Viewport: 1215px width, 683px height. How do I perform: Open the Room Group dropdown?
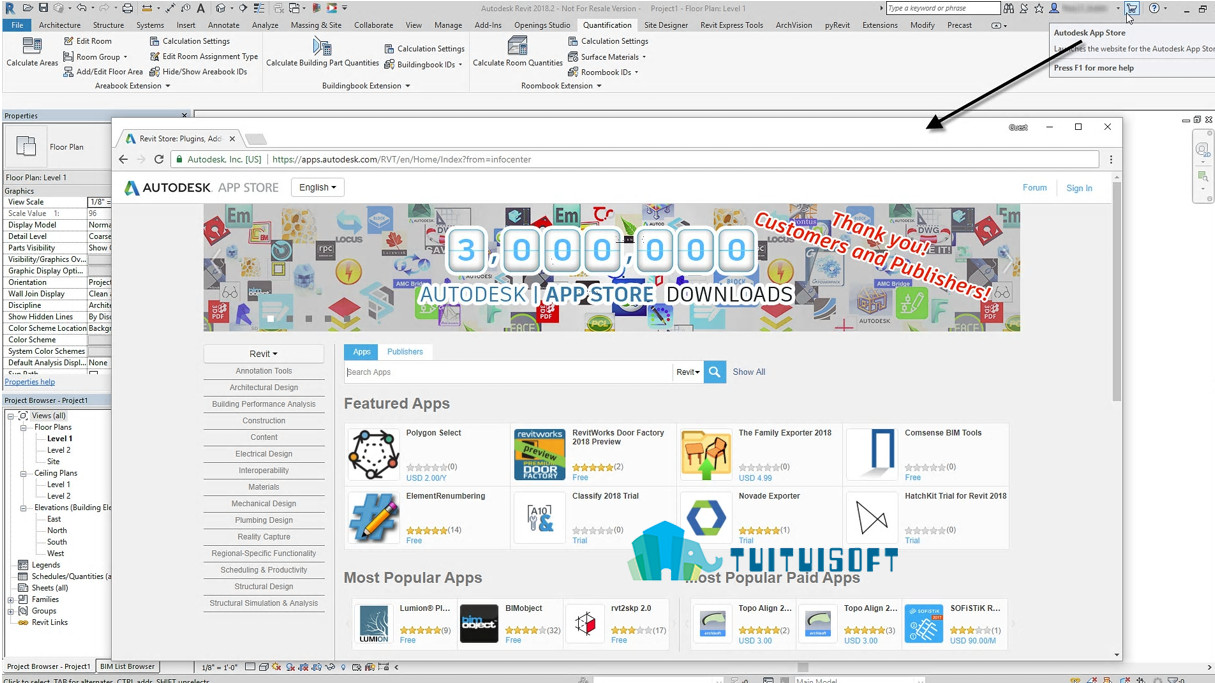[x=95, y=57]
